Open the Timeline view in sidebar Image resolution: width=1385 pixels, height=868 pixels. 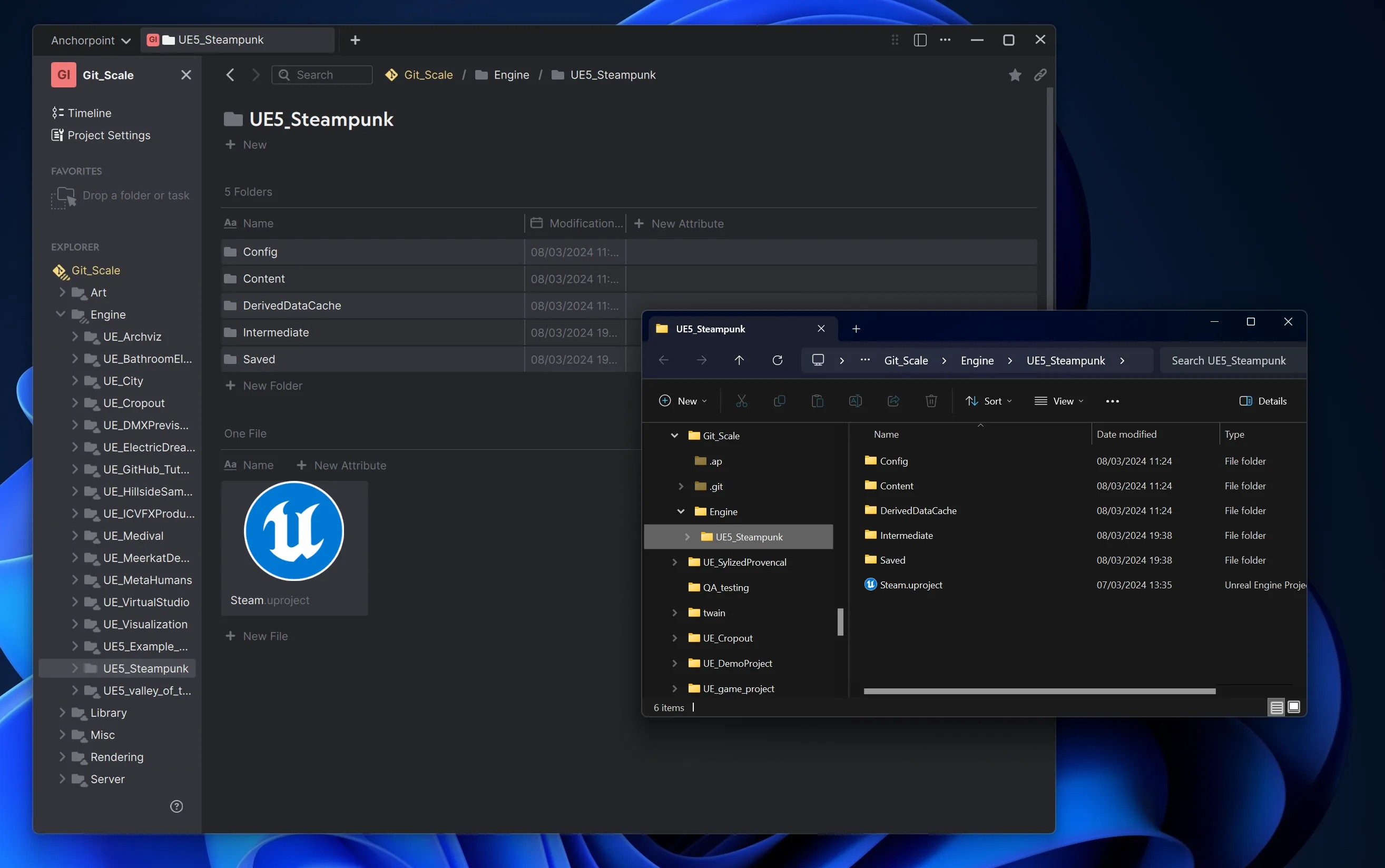point(89,113)
